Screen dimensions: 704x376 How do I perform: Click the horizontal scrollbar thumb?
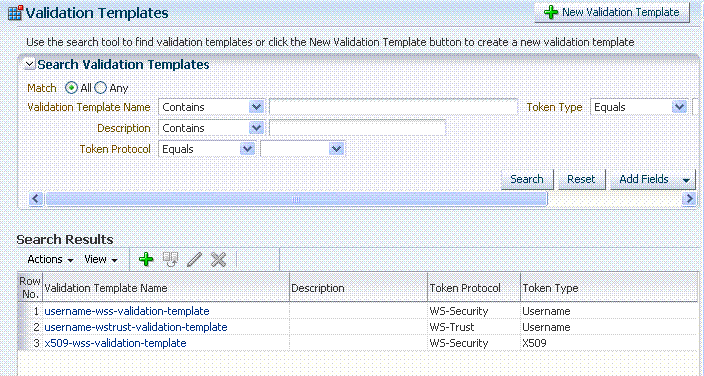(296, 199)
